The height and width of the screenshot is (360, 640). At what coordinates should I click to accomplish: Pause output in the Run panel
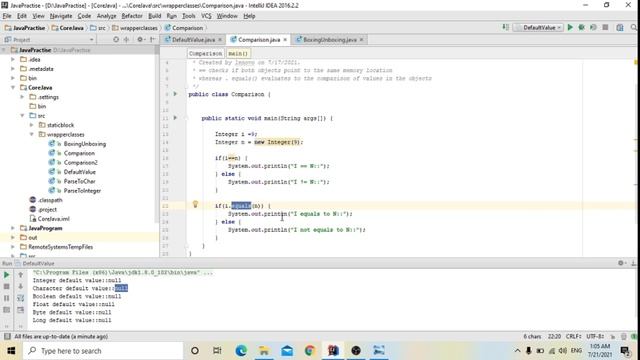[7, 298]
